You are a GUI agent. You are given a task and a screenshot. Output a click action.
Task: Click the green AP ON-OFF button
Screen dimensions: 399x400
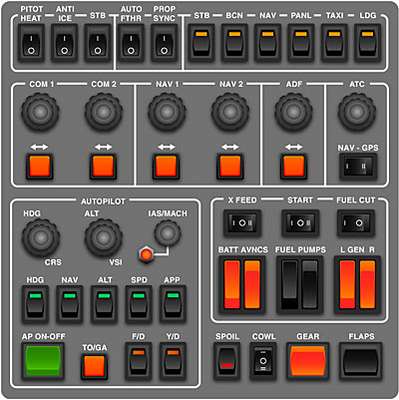tap(43, 361)
